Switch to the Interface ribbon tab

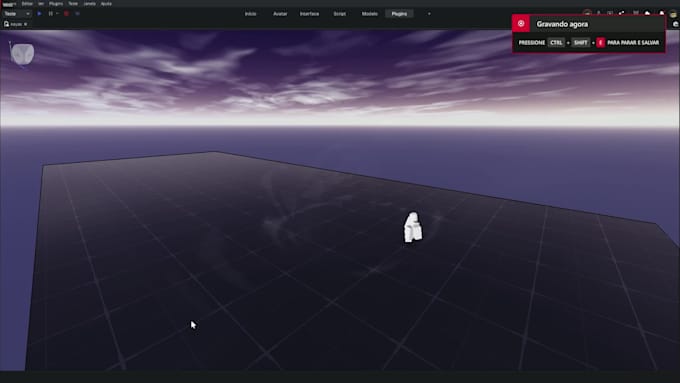(309, 14)
